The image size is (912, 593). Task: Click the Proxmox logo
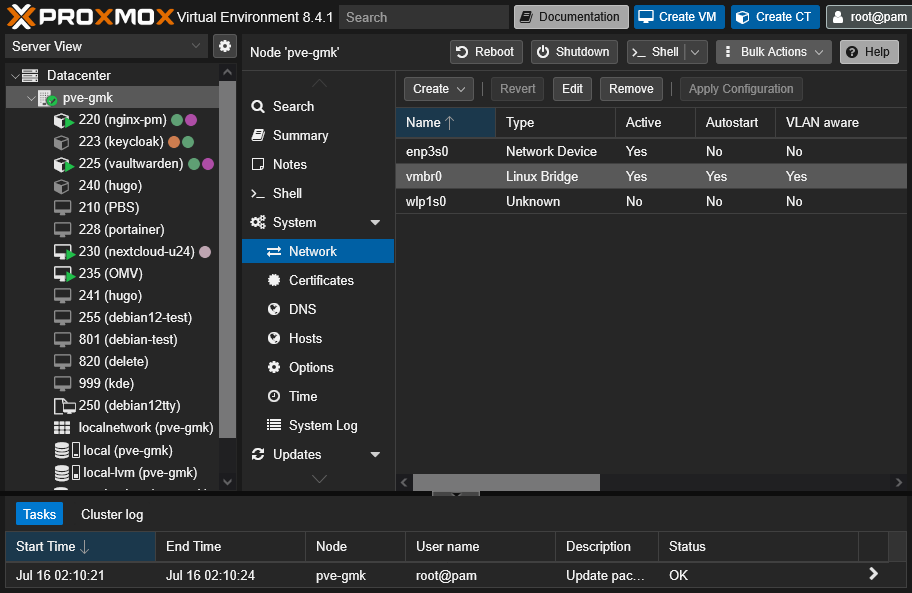[90, 17]
